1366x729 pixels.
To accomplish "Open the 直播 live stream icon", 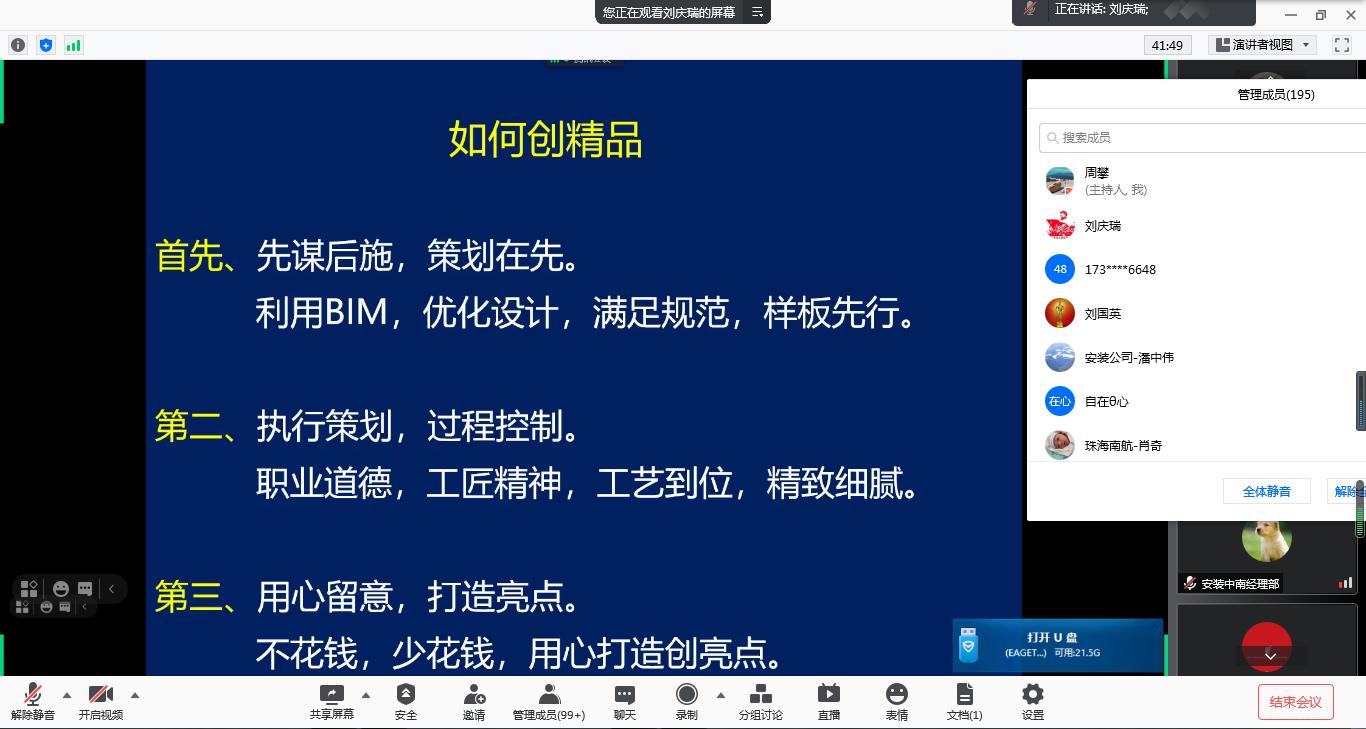I will 829,701.
